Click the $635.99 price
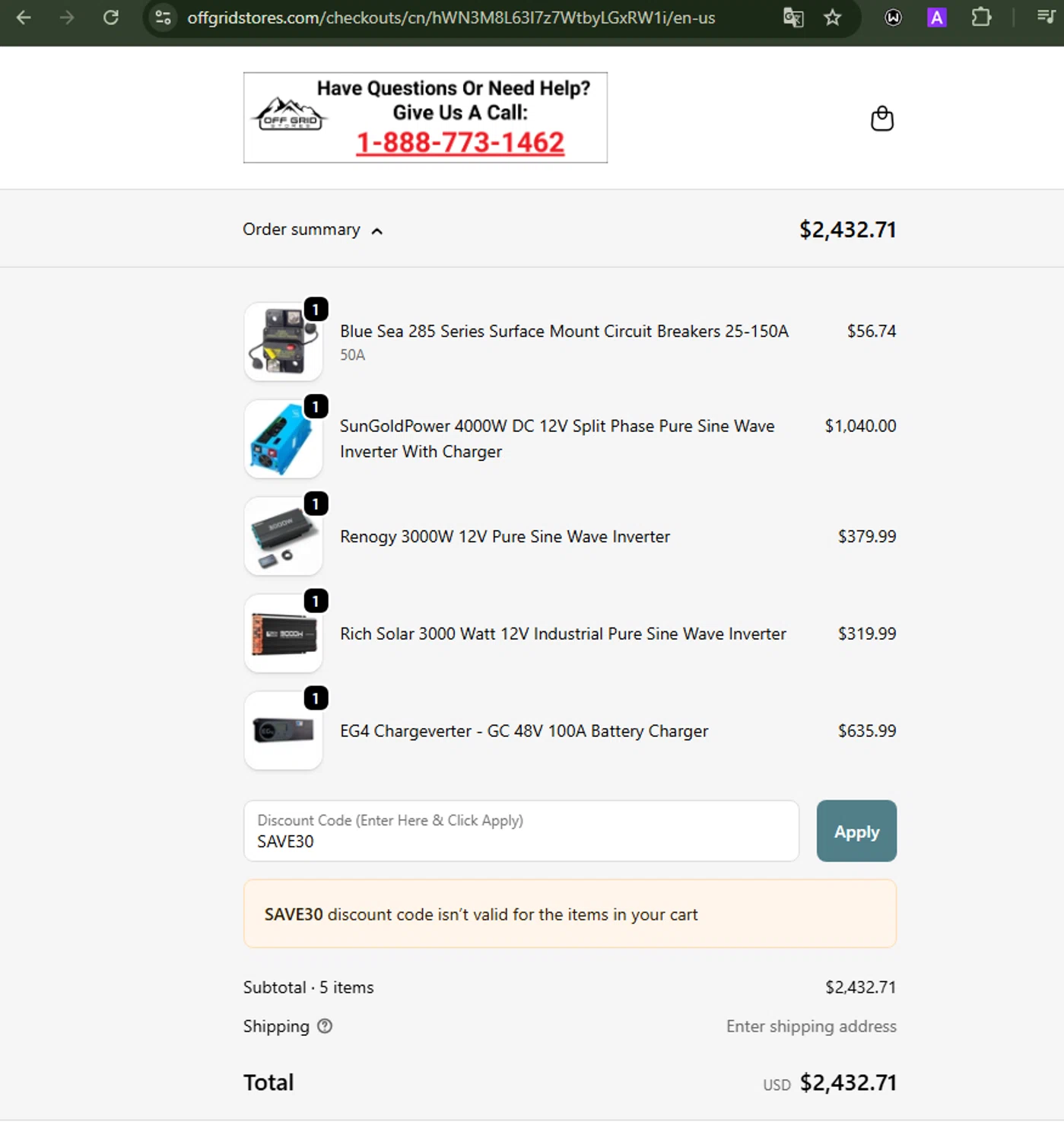The image size is (1064, 1141). [x=867, y=732]
